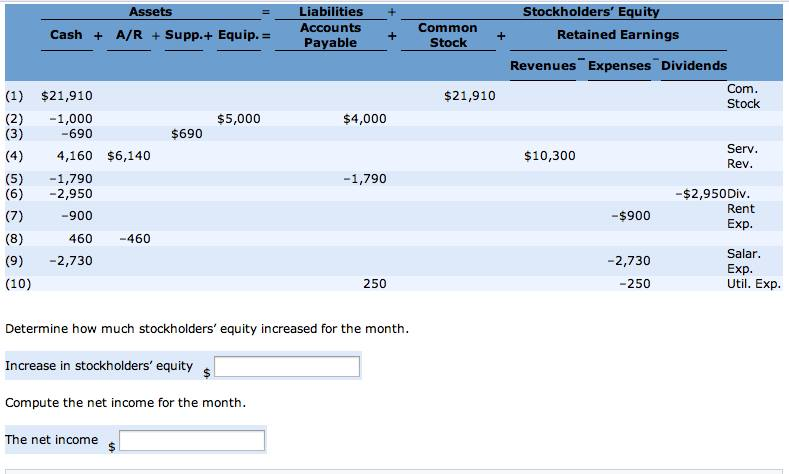Select the Common Stock column header

pyautogui.click(x=448, y=35)
